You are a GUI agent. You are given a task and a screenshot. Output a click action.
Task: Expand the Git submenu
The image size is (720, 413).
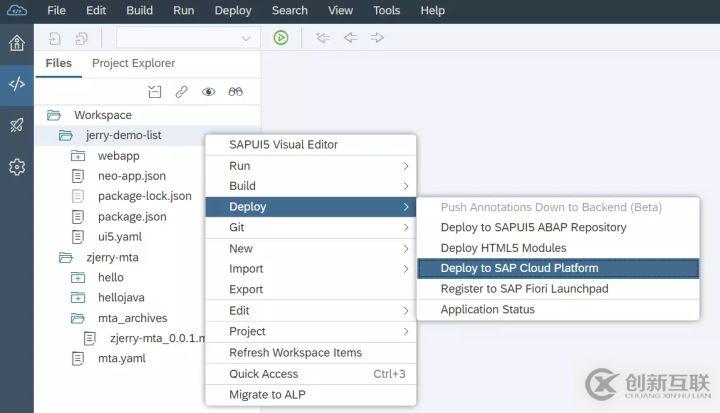310,227
